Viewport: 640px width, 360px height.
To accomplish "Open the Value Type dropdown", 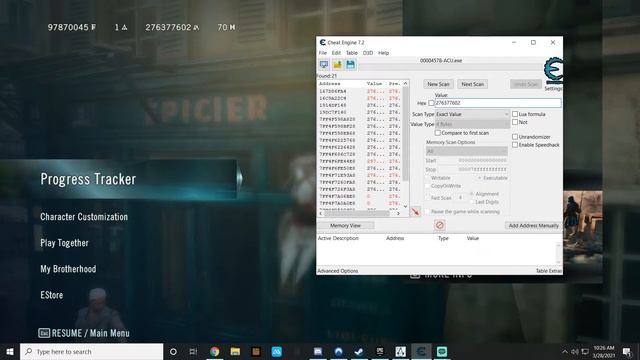I will pos(472,124).
